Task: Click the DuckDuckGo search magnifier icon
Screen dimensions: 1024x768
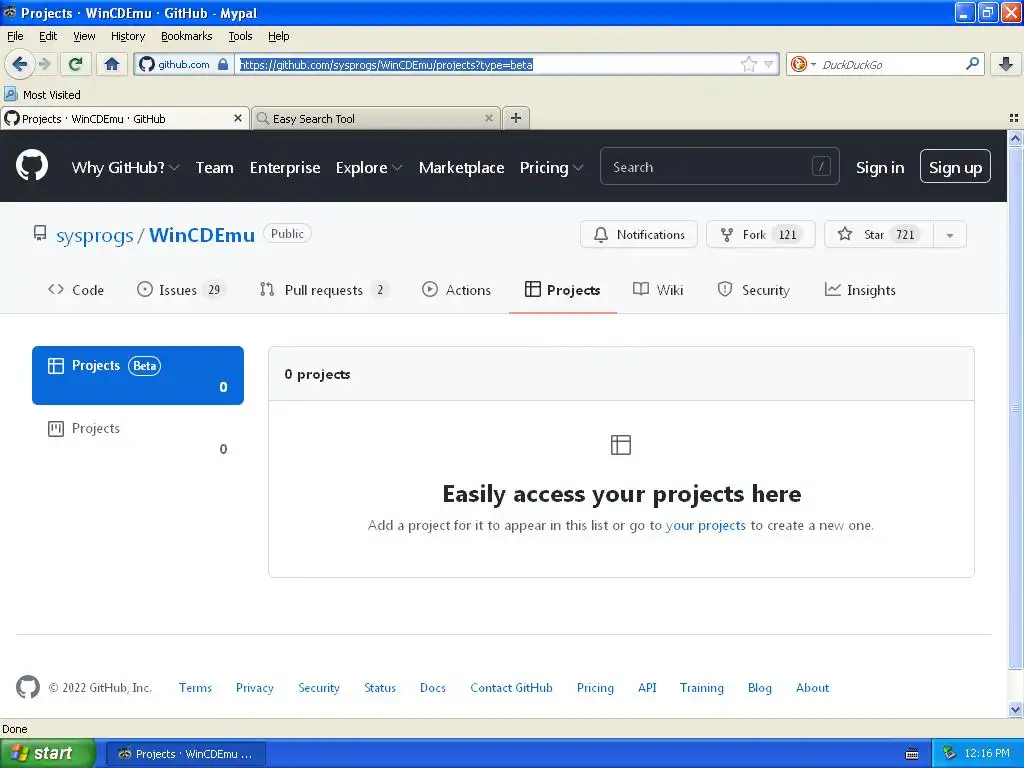Action: click(x=972, y=64)
